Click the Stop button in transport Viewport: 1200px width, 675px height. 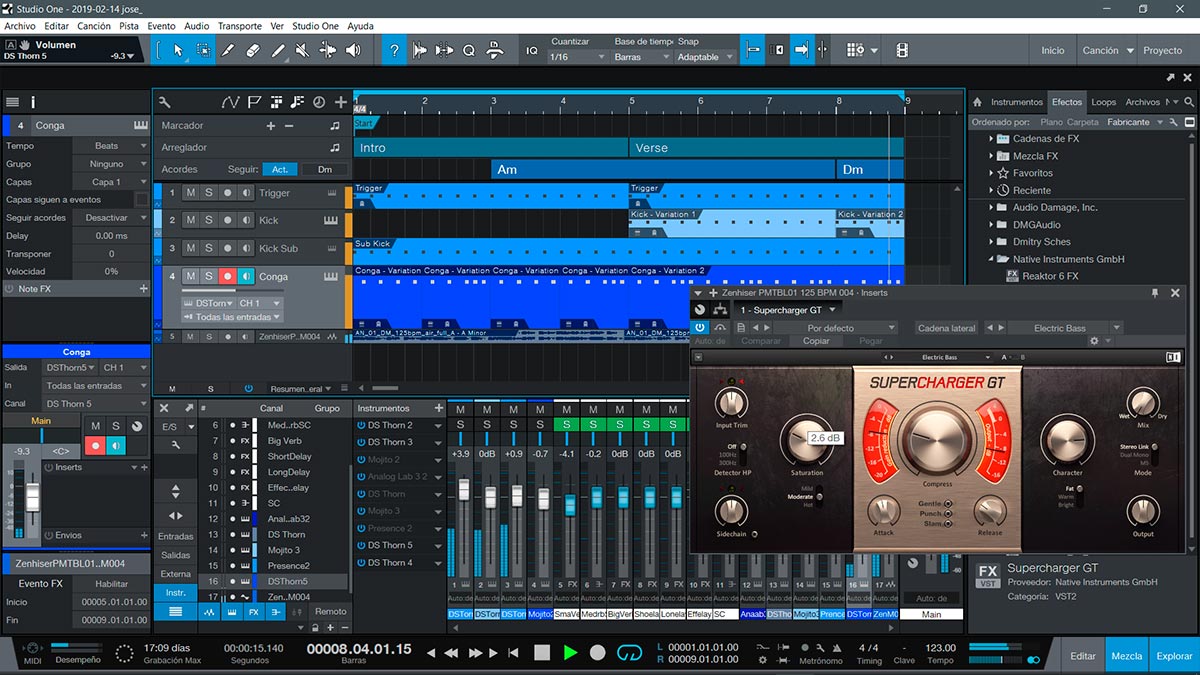pyautogui.click(x=541, y=653)
